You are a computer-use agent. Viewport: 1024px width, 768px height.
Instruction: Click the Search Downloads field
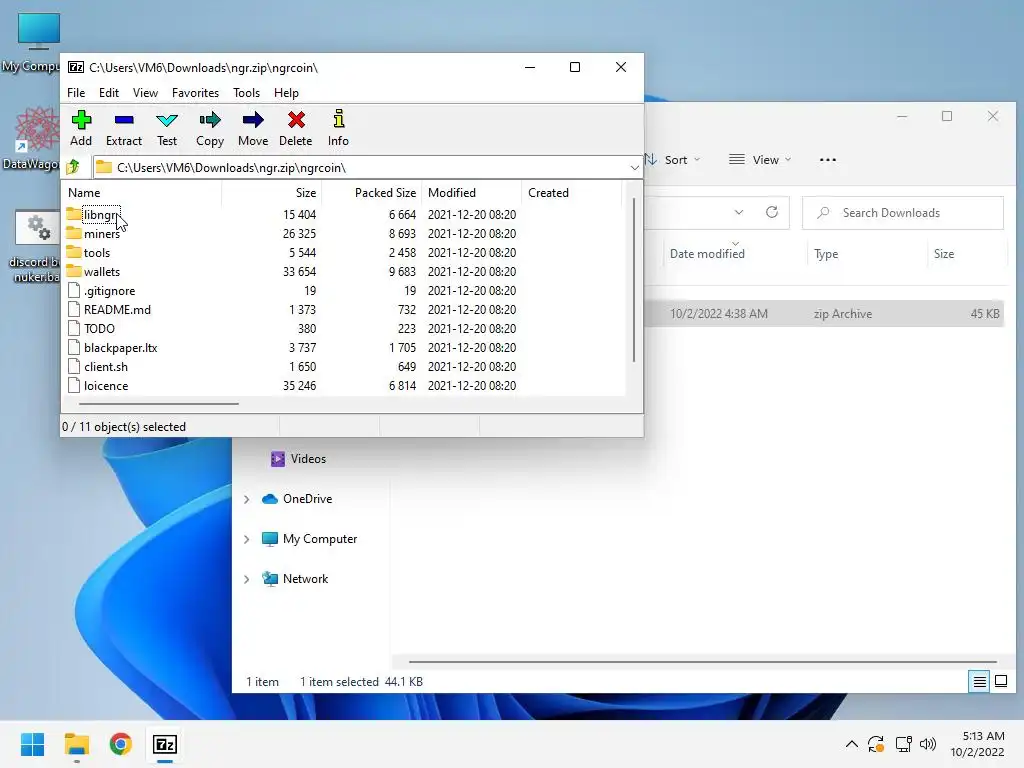pyautogui.click(x=903, y=212)
